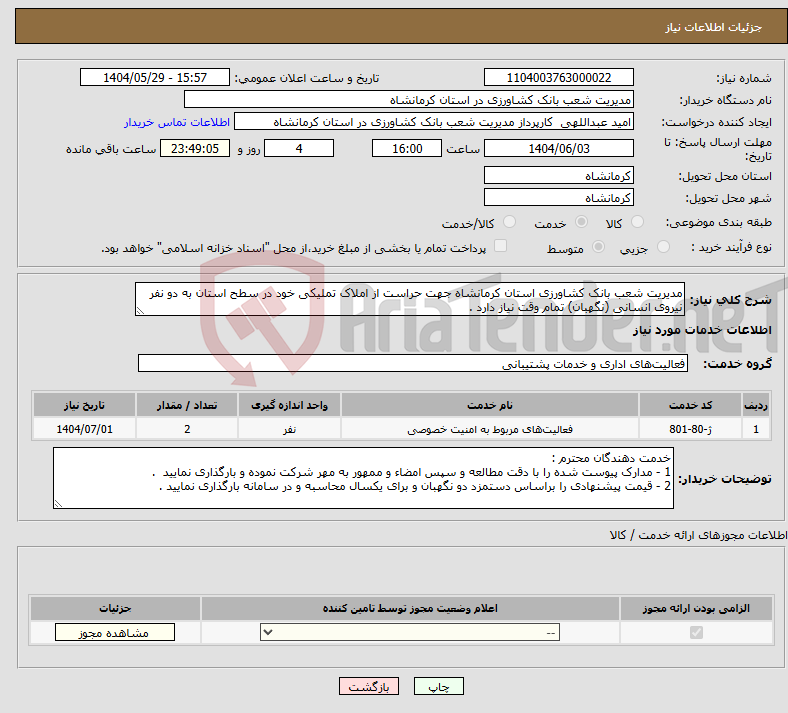Click the کد خدمت column header
Screen dimensions: 788x713
[691, 405]
